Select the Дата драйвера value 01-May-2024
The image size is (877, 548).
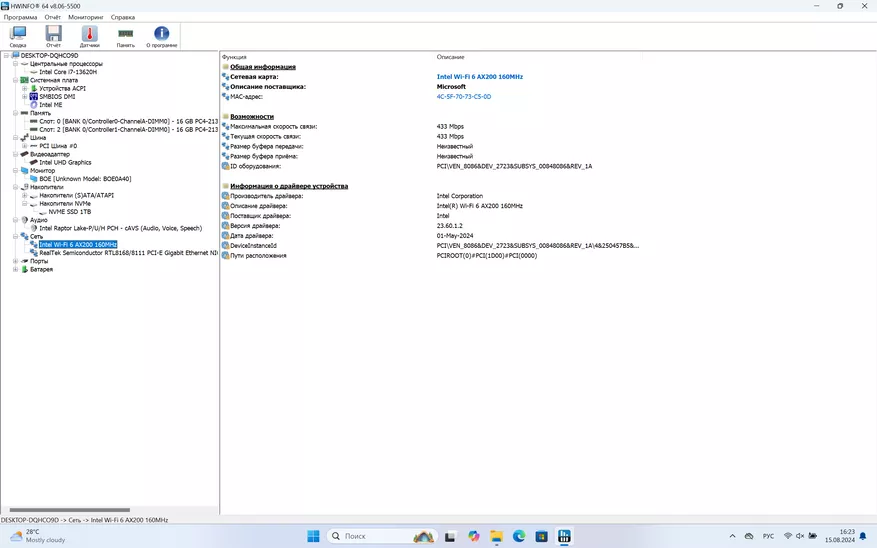tap(455, 236)
